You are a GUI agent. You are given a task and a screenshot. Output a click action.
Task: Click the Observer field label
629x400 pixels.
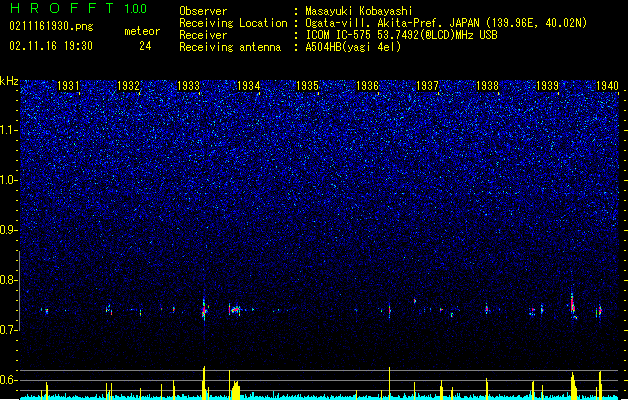(203, 11)
